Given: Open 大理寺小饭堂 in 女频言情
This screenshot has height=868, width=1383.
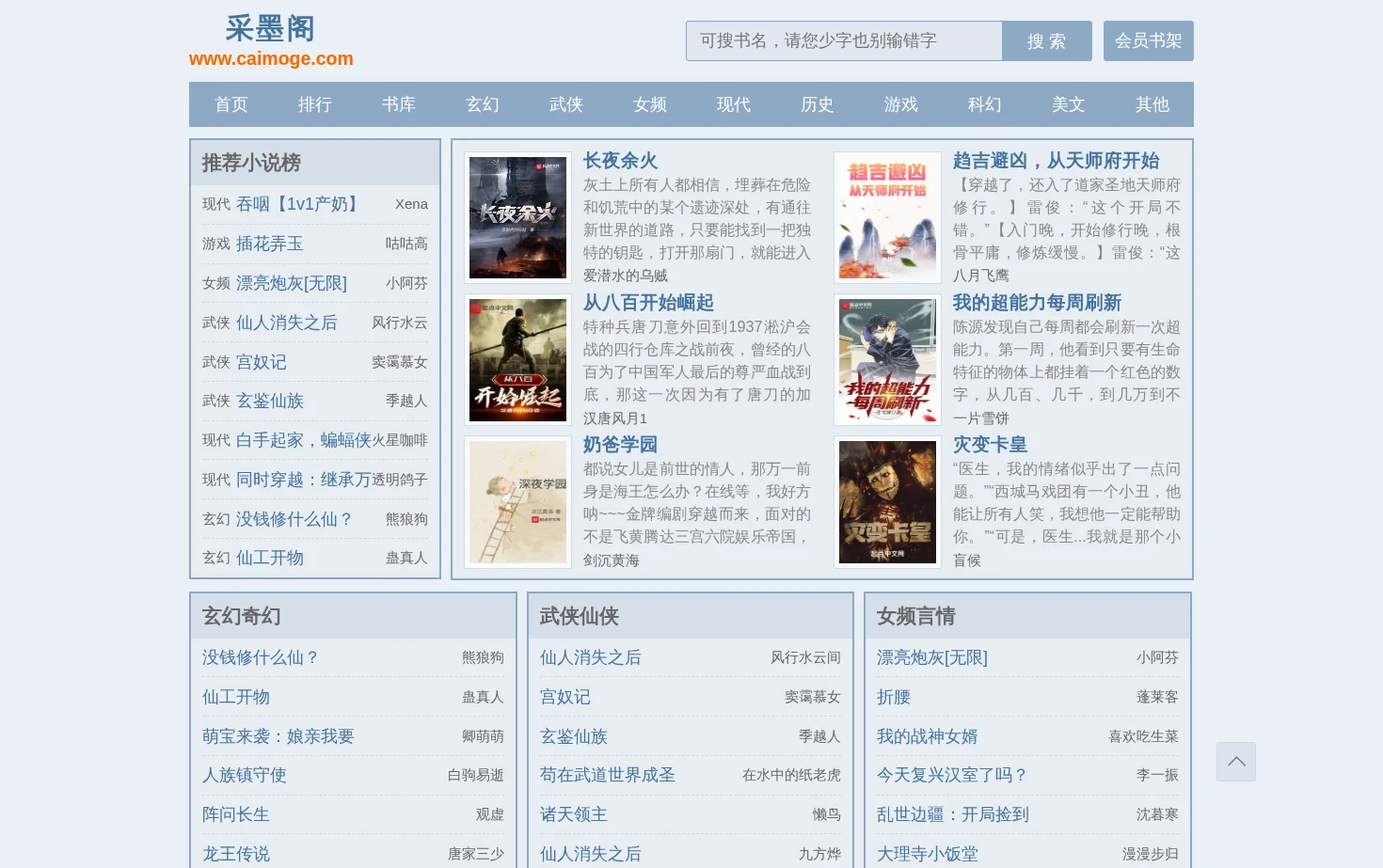Looking at the screenshot, I should 928,854.
